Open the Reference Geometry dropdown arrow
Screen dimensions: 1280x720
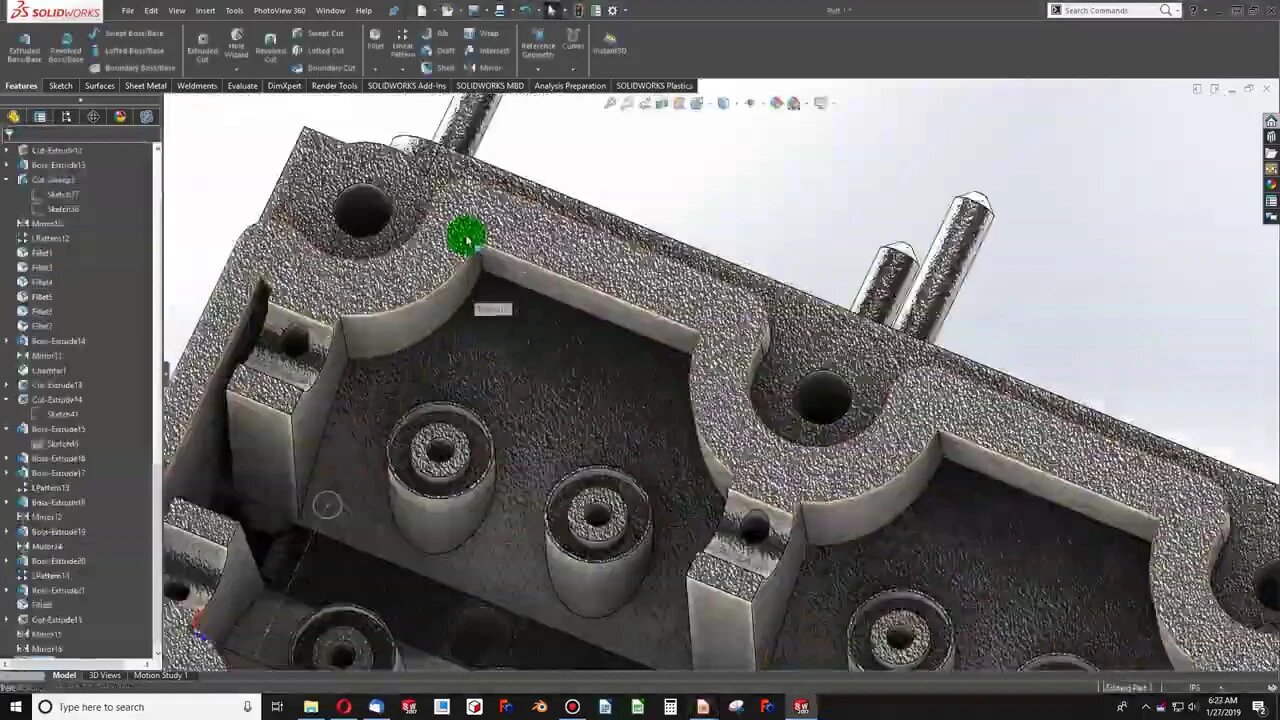(x=538, y=69)
